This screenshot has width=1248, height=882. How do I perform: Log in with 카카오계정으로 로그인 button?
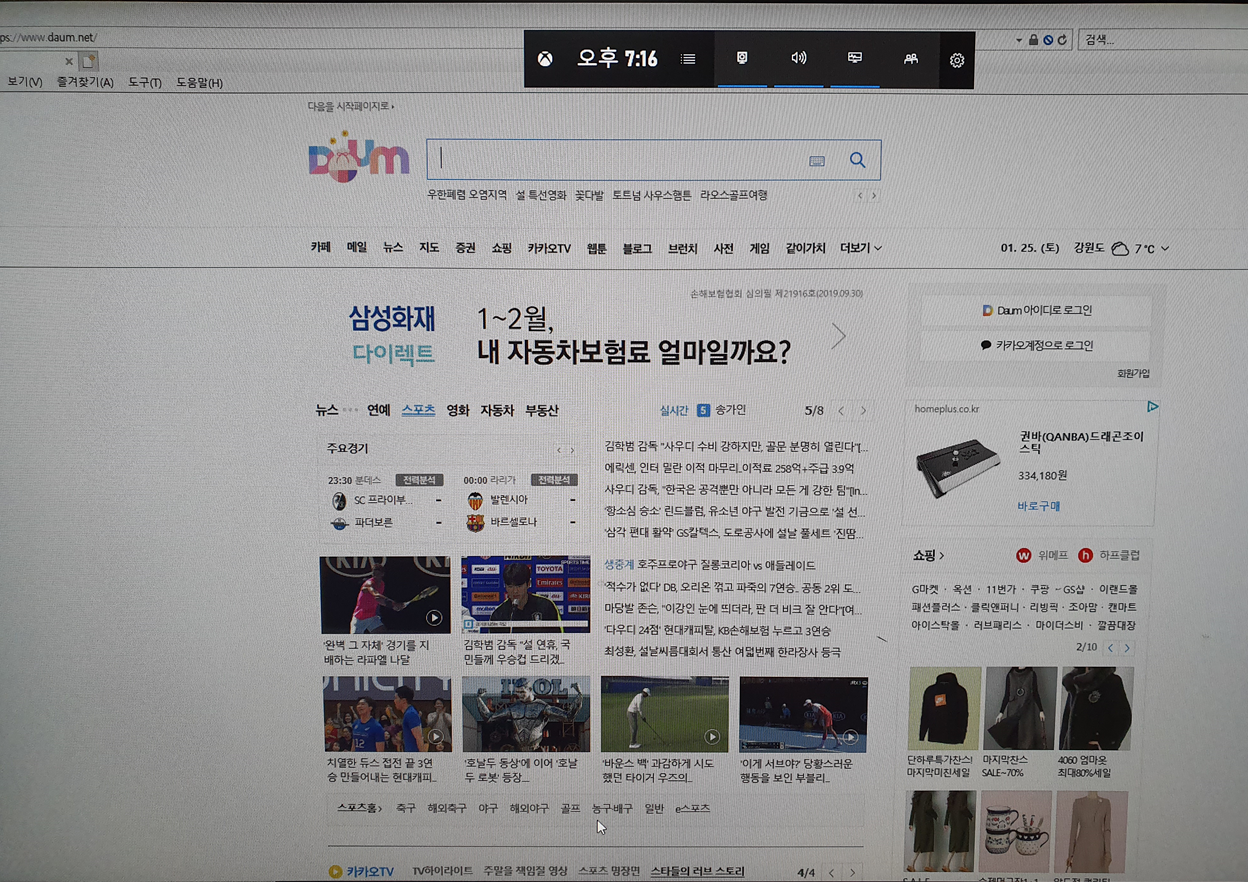(x=1036, y=345)
